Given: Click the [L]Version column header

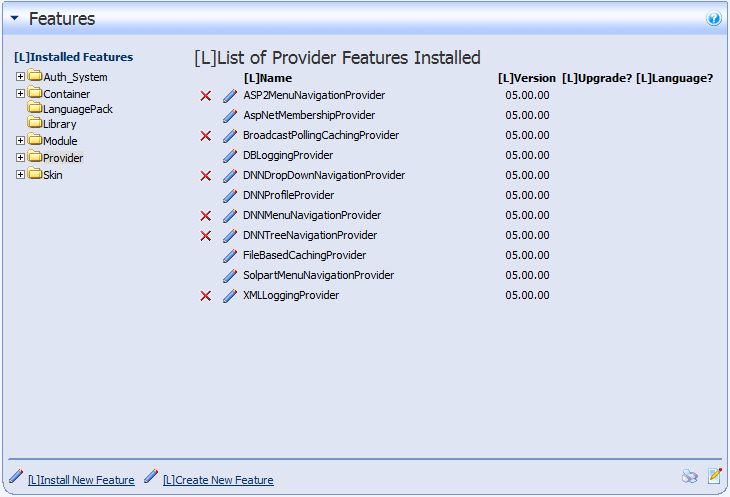Looking at the screenshot, I should pos(527,78).
